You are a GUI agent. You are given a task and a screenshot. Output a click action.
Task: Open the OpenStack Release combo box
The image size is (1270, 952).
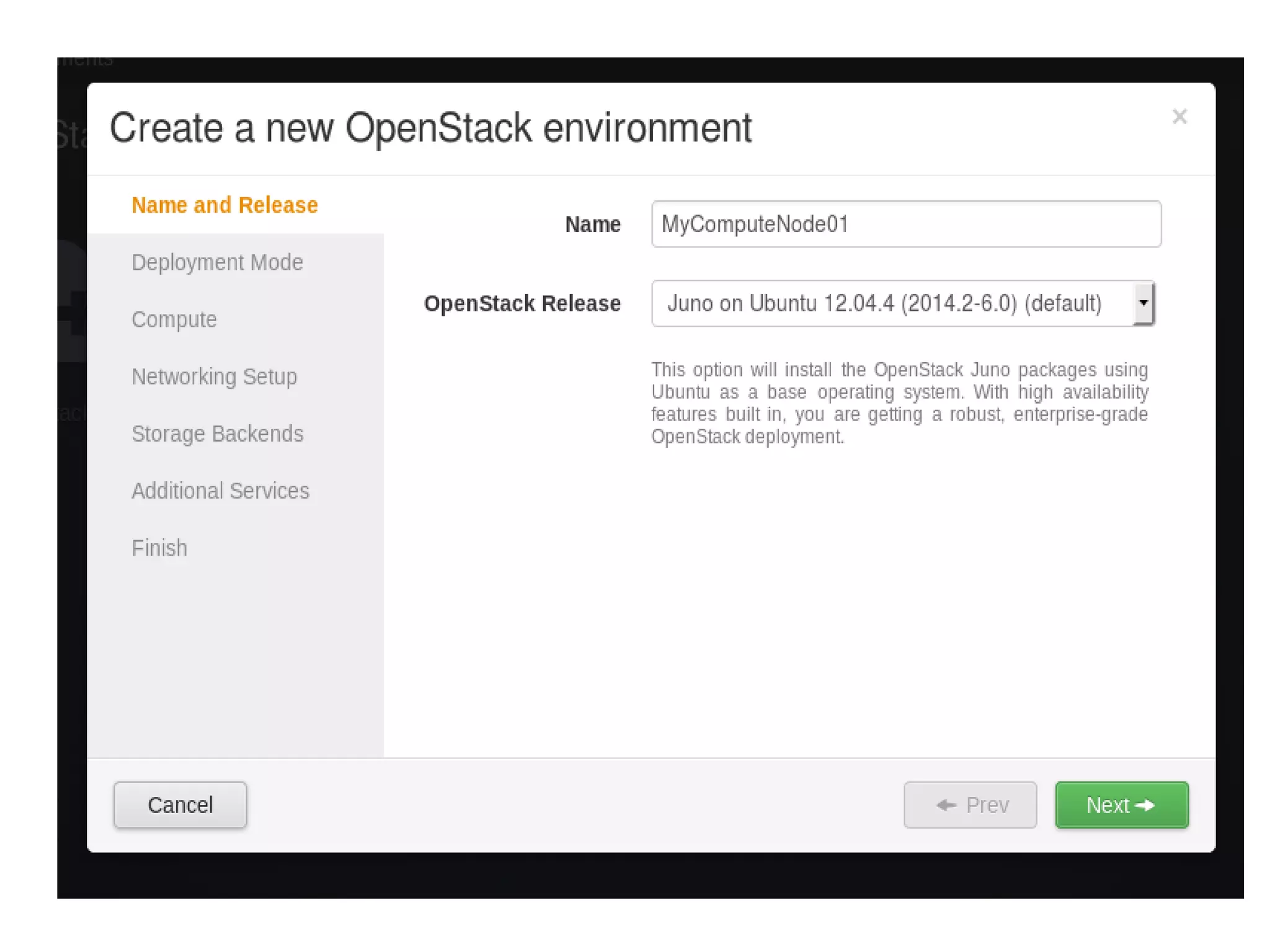pos(893,303)
